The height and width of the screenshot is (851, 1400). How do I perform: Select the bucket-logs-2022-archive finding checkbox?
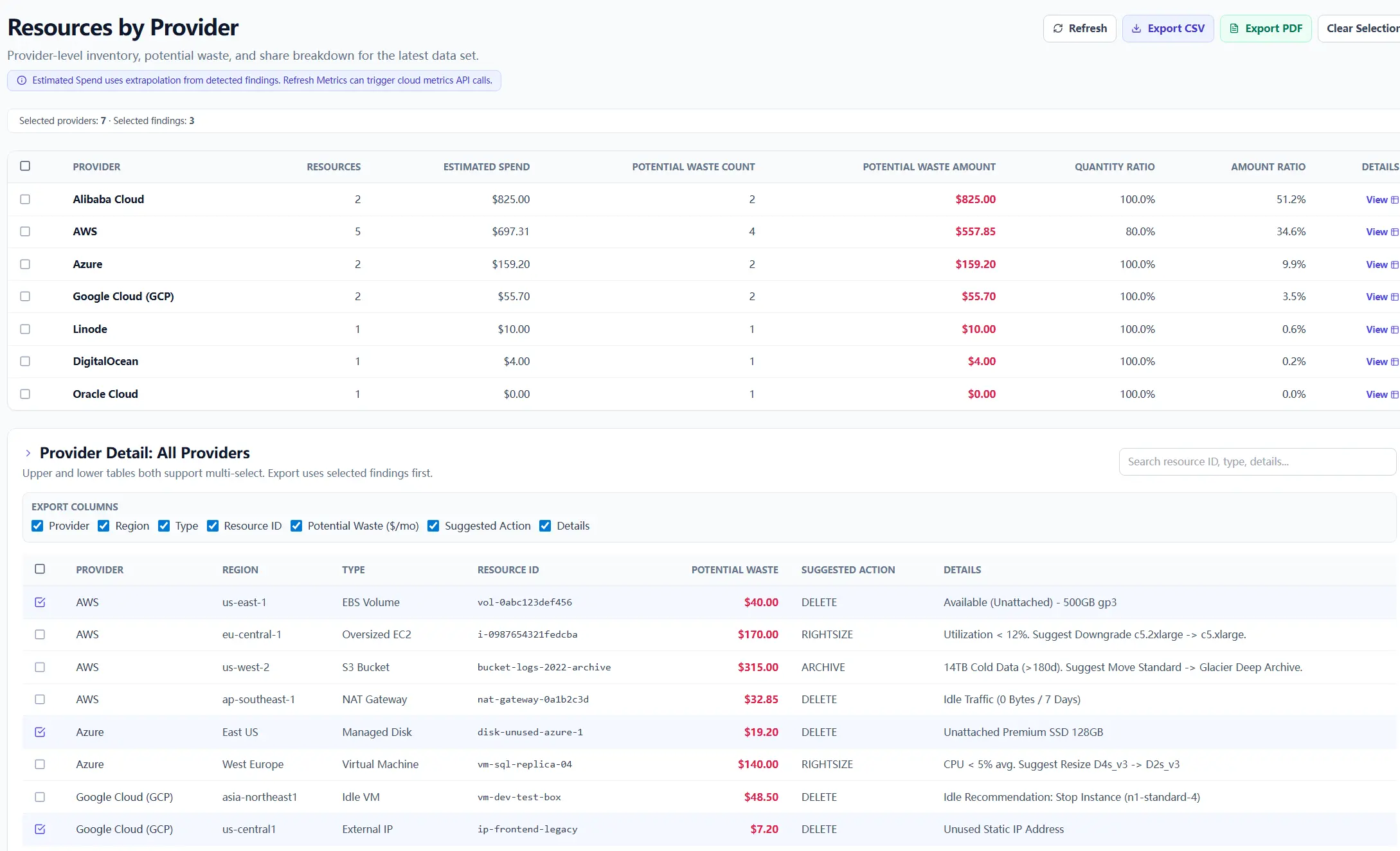pos(40,667)
